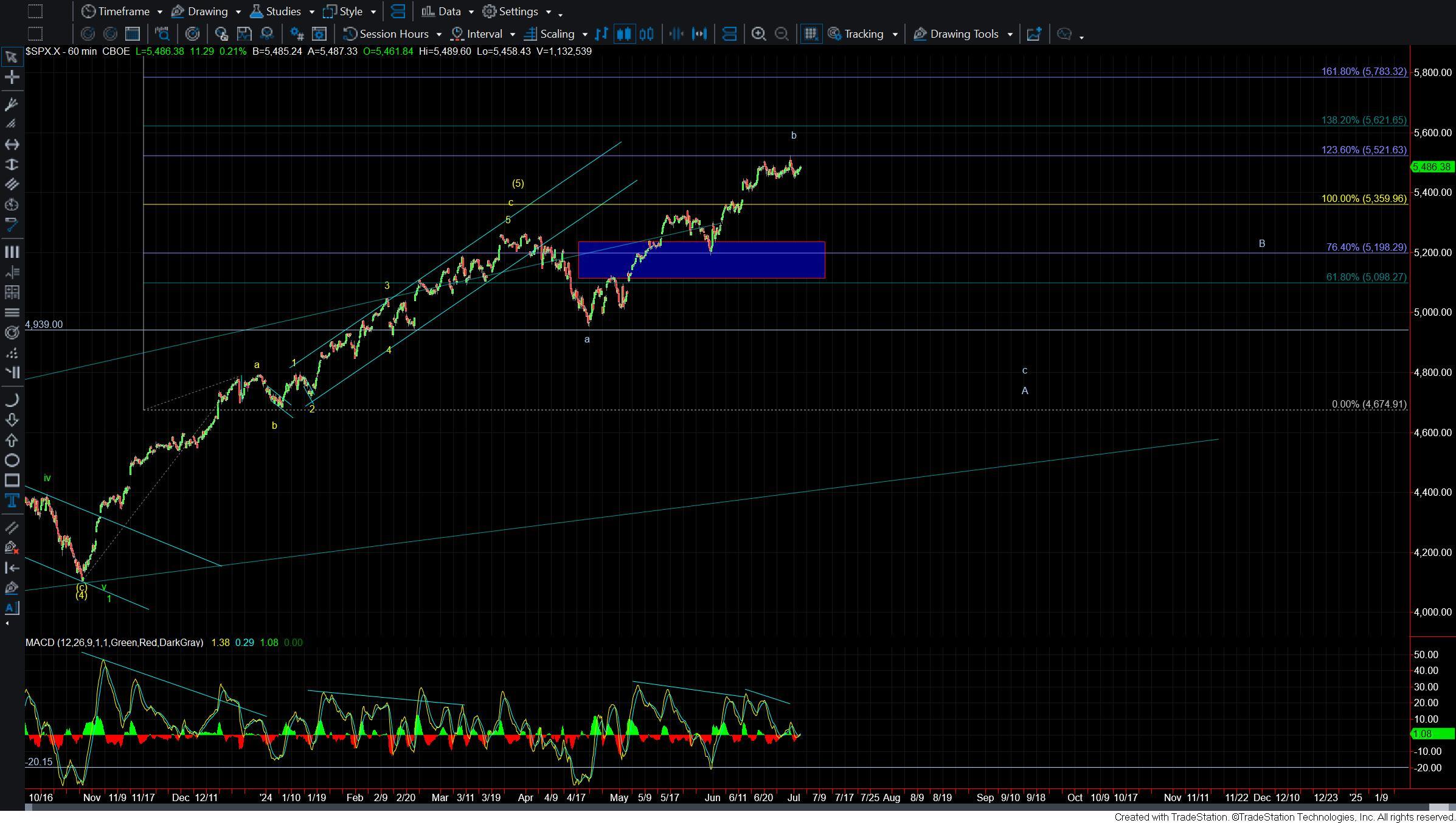This screenshot has height=823, width=1456.
Task: Select the rectangle drawing tool
Action: pyautogui.click(x=12, y=480)
